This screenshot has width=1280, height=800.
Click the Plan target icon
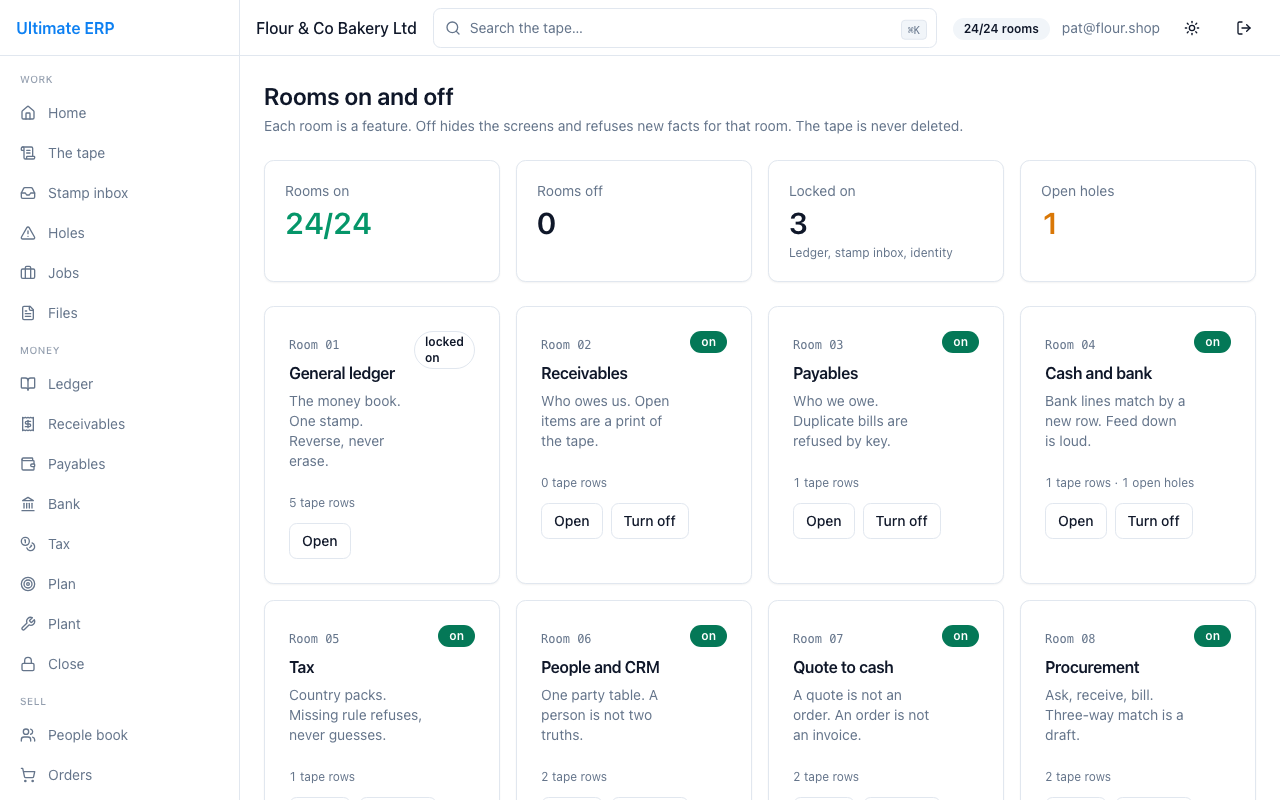pos(28,584)
